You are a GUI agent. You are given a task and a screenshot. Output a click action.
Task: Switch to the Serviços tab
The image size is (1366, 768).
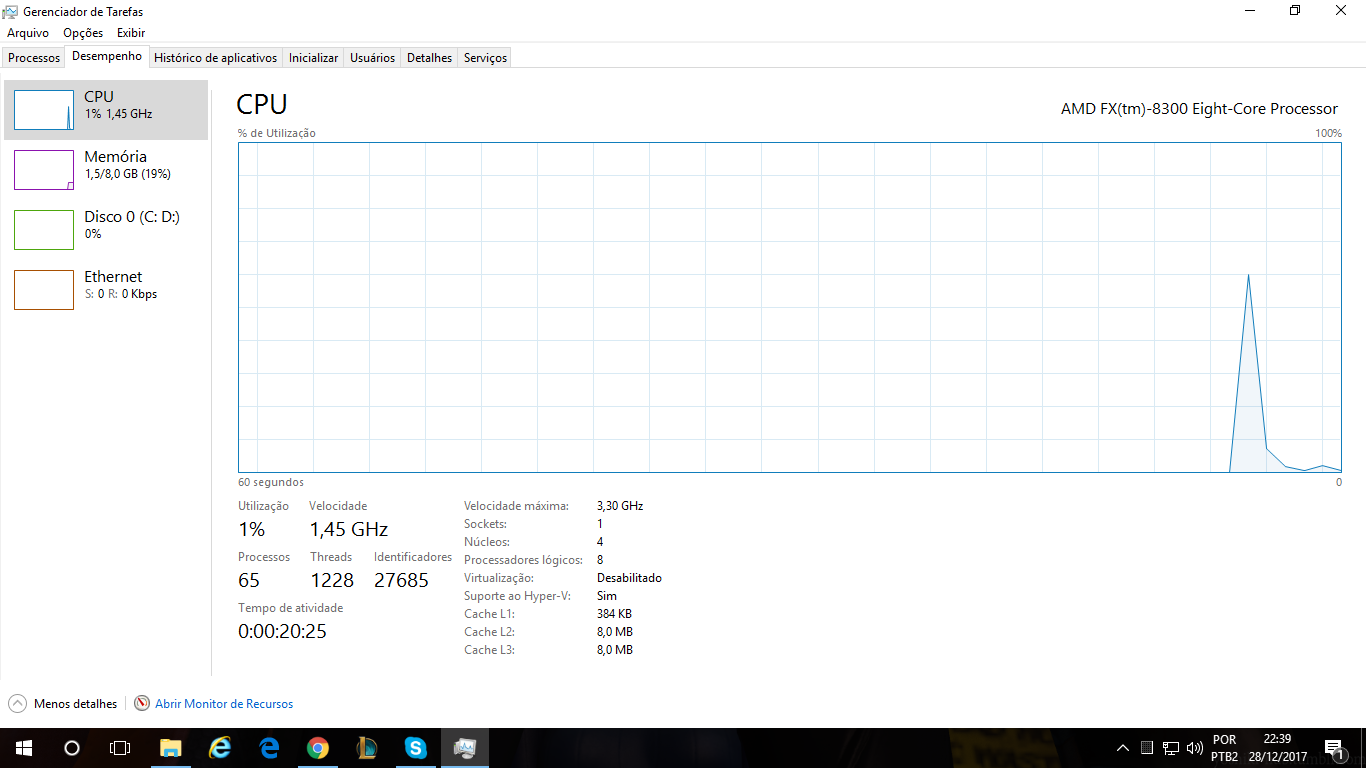[485, 58]
